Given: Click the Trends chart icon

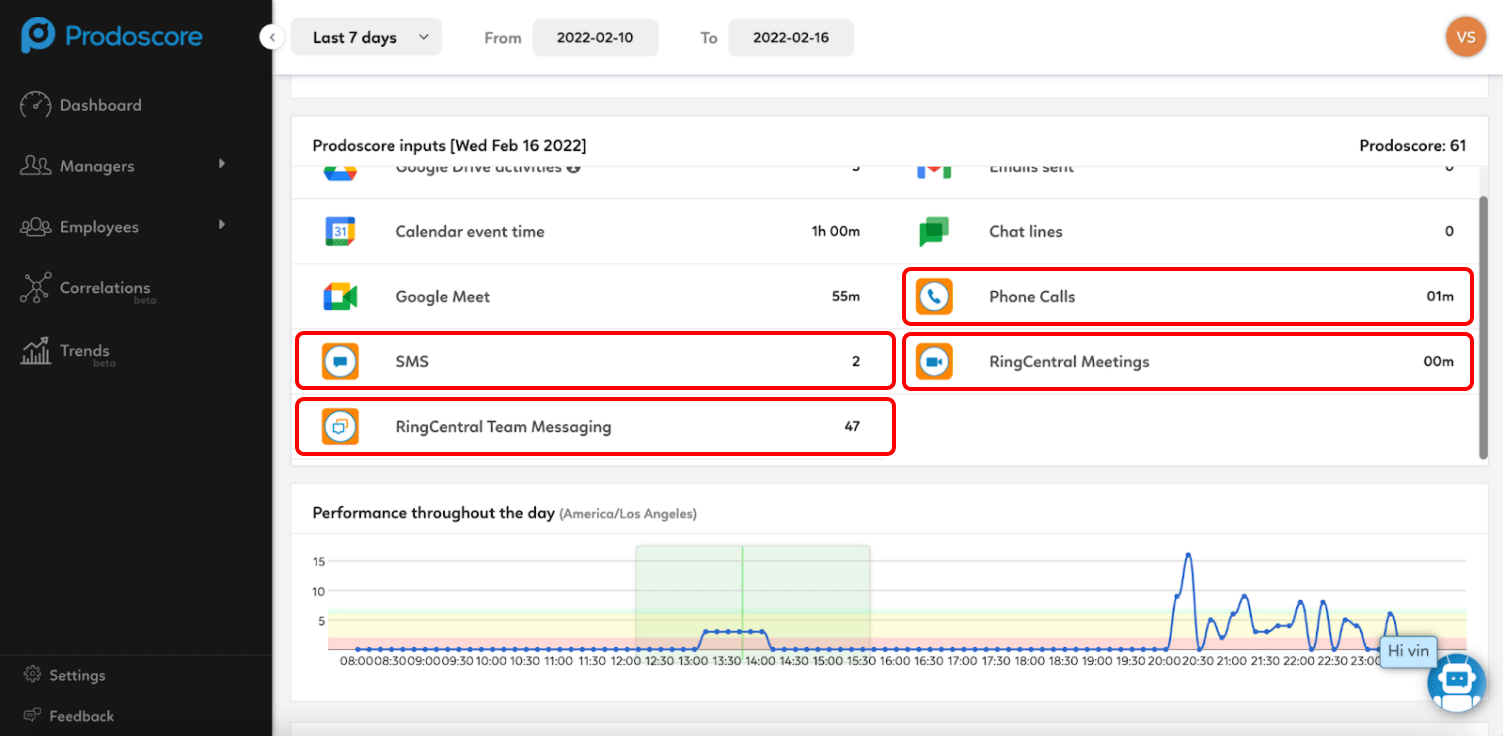Looking at the screenshot, I should [x=36, y=351].
